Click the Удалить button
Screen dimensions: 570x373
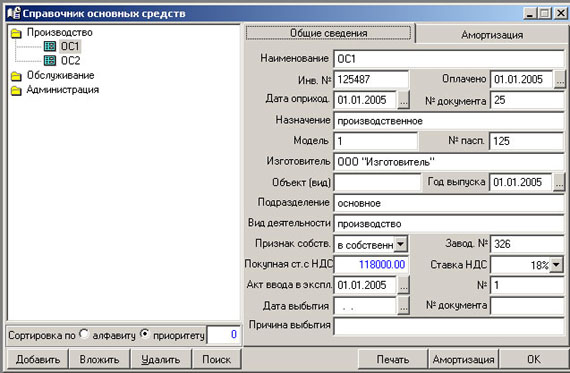point(161,360)
